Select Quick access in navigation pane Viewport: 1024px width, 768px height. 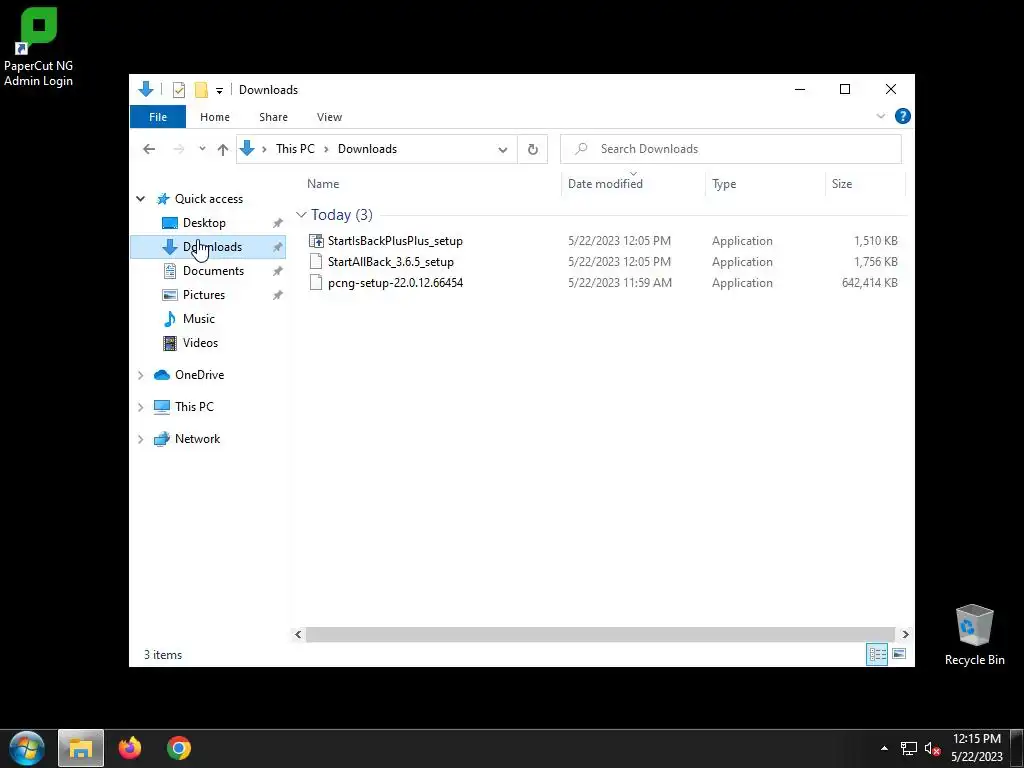coord(208,199)
